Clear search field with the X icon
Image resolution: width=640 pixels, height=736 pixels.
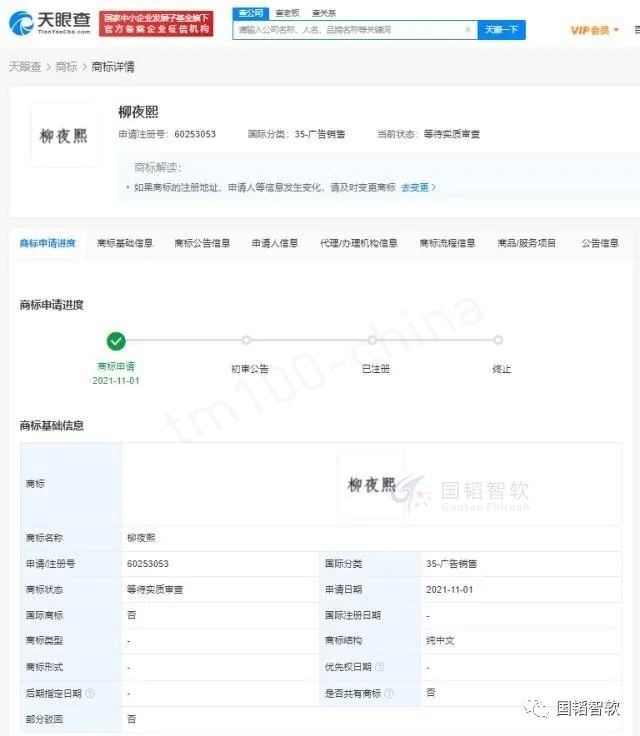pos(468,30)
